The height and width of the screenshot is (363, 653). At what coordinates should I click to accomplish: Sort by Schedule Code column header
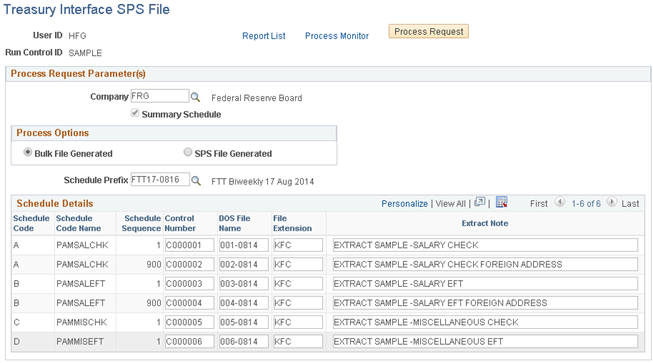tap(31, 223)
